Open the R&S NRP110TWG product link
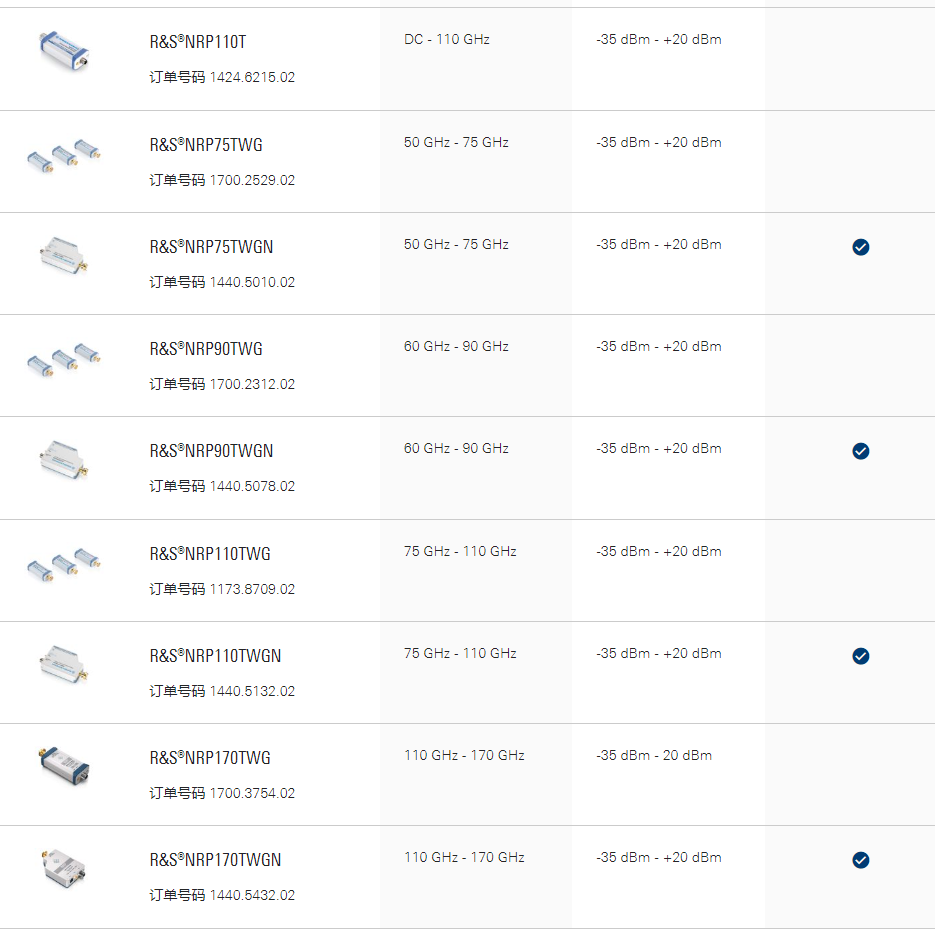The width and height of the screenshot is (935, 935). 210,554
